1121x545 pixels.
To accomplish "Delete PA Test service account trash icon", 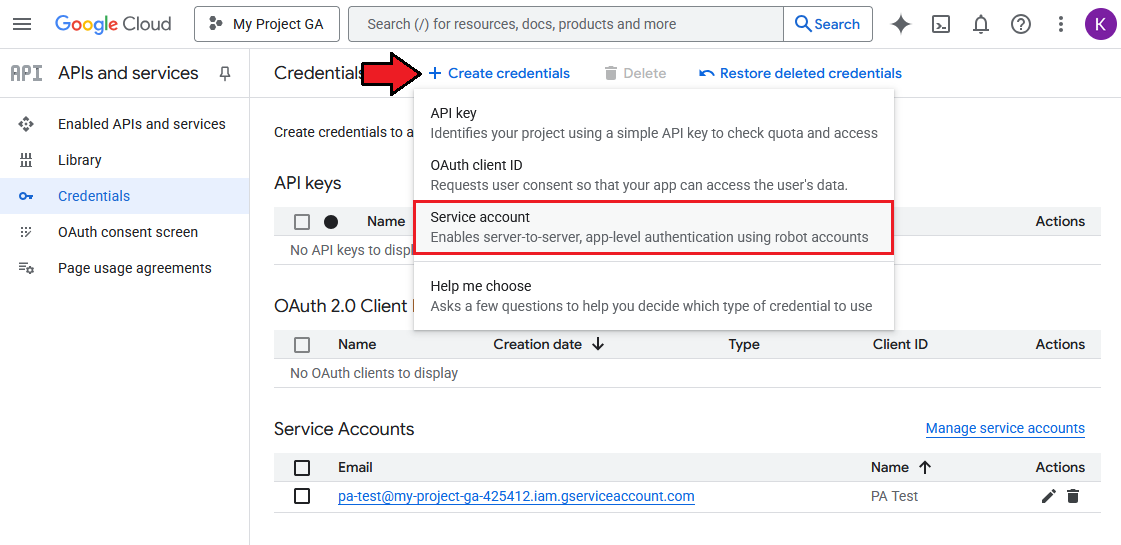I will point(1073,496).
